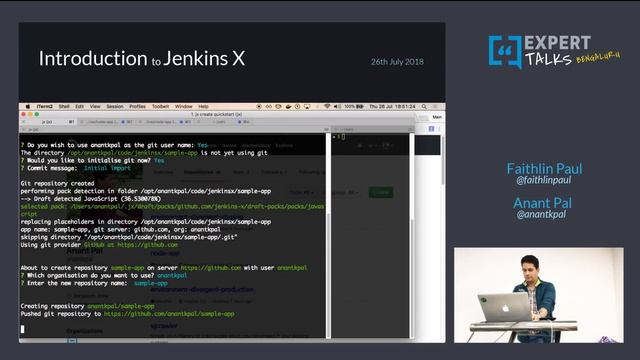Click the terminal cursor prompt at bottom
The width and height of the screenshot is (640, 360).
22,329
